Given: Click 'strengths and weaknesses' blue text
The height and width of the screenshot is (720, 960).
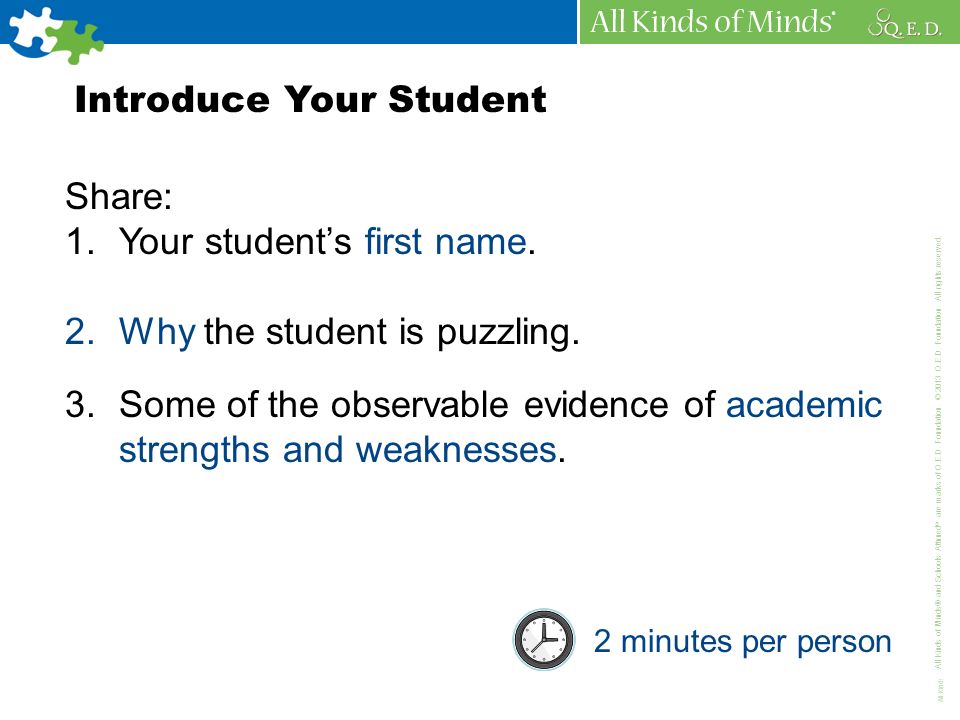Looking at the screenshot, I should (x=337, y=451).
